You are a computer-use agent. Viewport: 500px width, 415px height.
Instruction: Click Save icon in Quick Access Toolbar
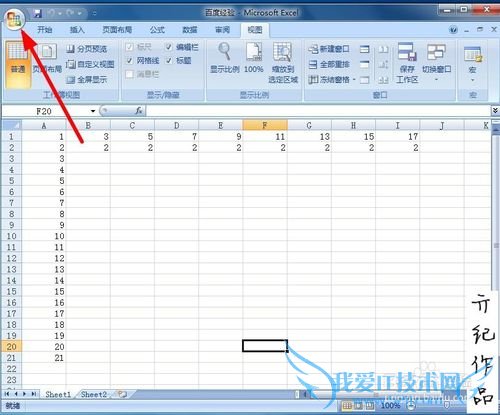tap(38, 13)
